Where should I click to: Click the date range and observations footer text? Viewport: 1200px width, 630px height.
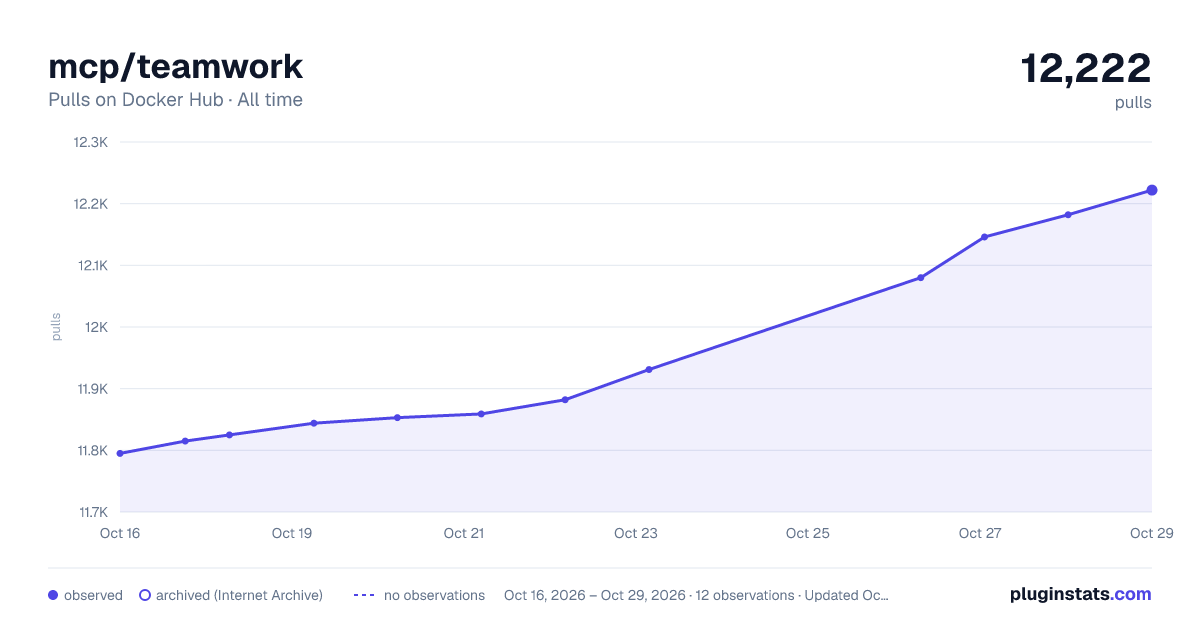tap(696, 595)
